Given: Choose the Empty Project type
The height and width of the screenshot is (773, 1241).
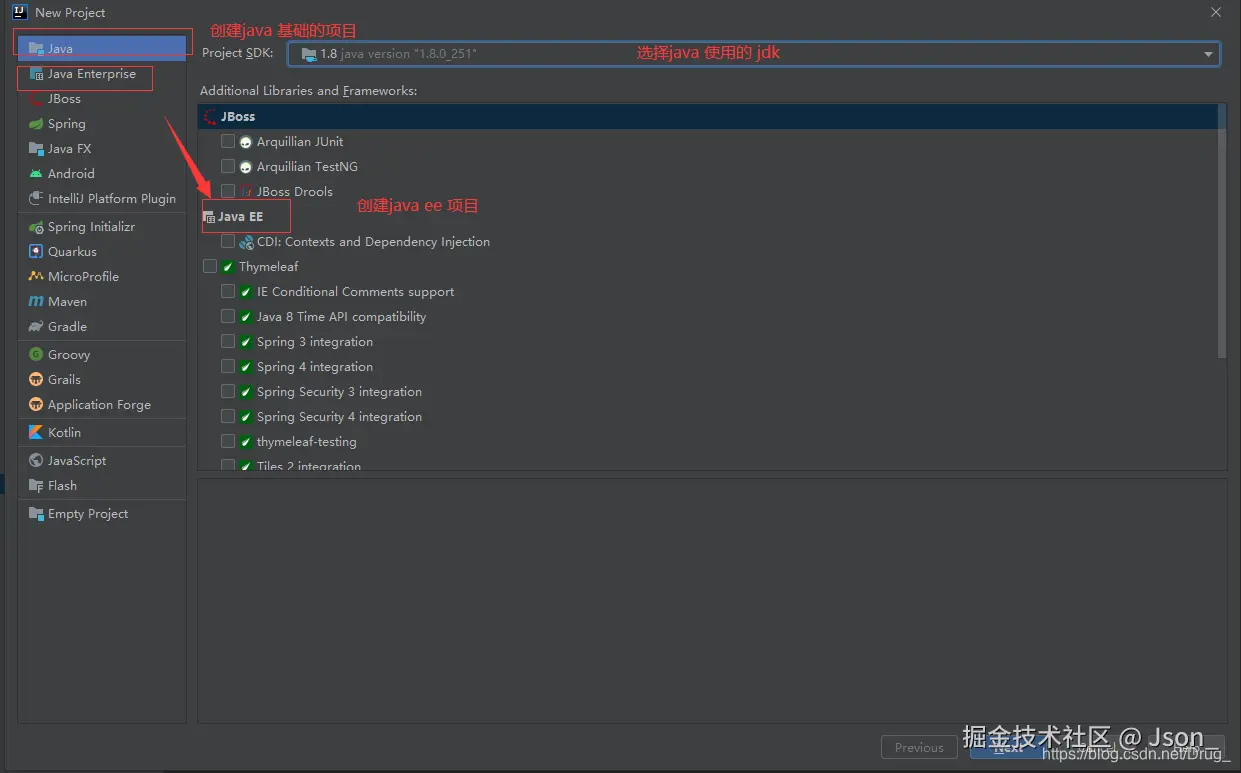Looking at the screenshot, I should tap(102, 514).
